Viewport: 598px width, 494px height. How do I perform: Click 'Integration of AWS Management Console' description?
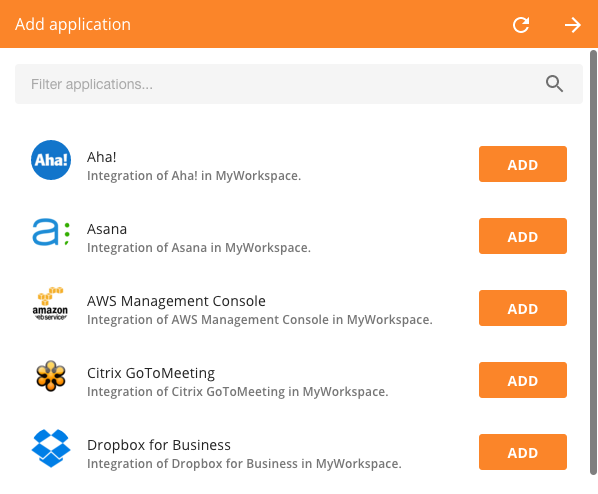click(x=260, y=320)
